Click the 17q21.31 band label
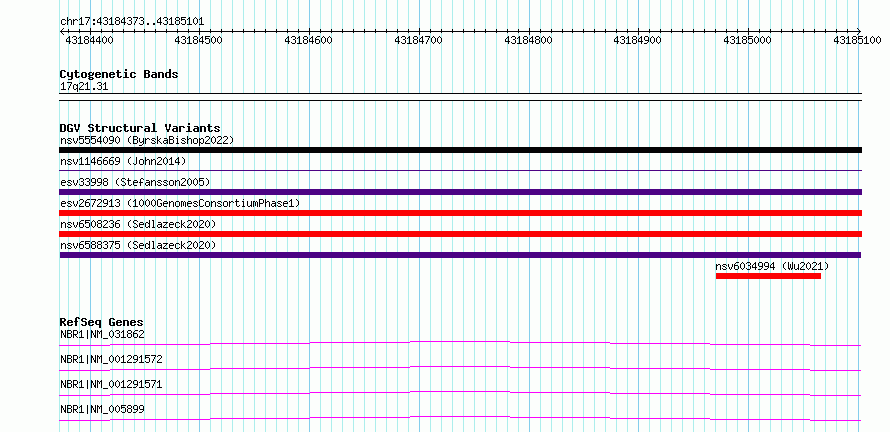The image size is (890, 432). [x=83, y=87]
